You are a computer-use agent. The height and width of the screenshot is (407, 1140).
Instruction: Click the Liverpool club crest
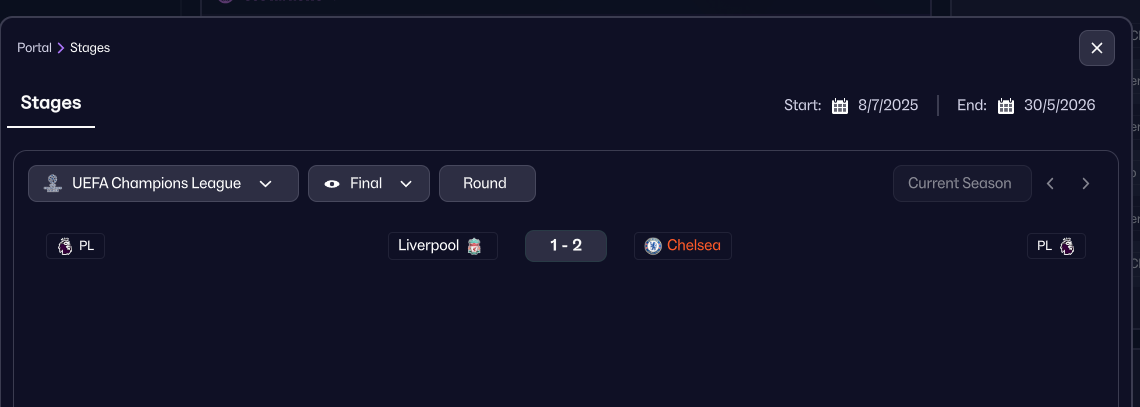[x=474, y=246]
